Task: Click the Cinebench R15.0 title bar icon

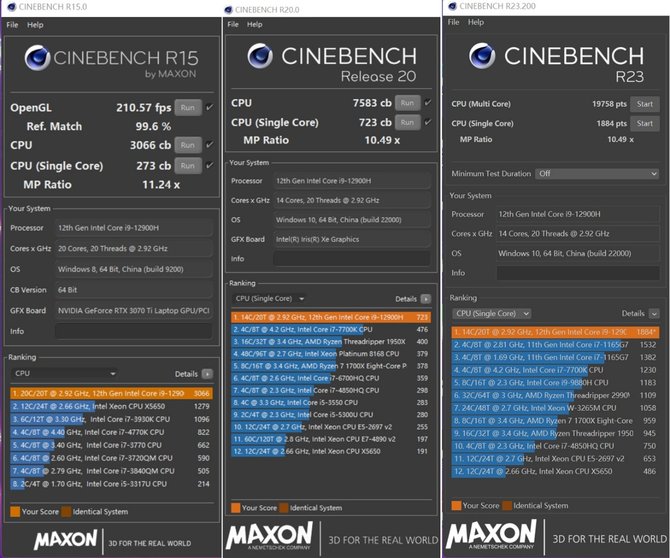Action: point(12,7)
